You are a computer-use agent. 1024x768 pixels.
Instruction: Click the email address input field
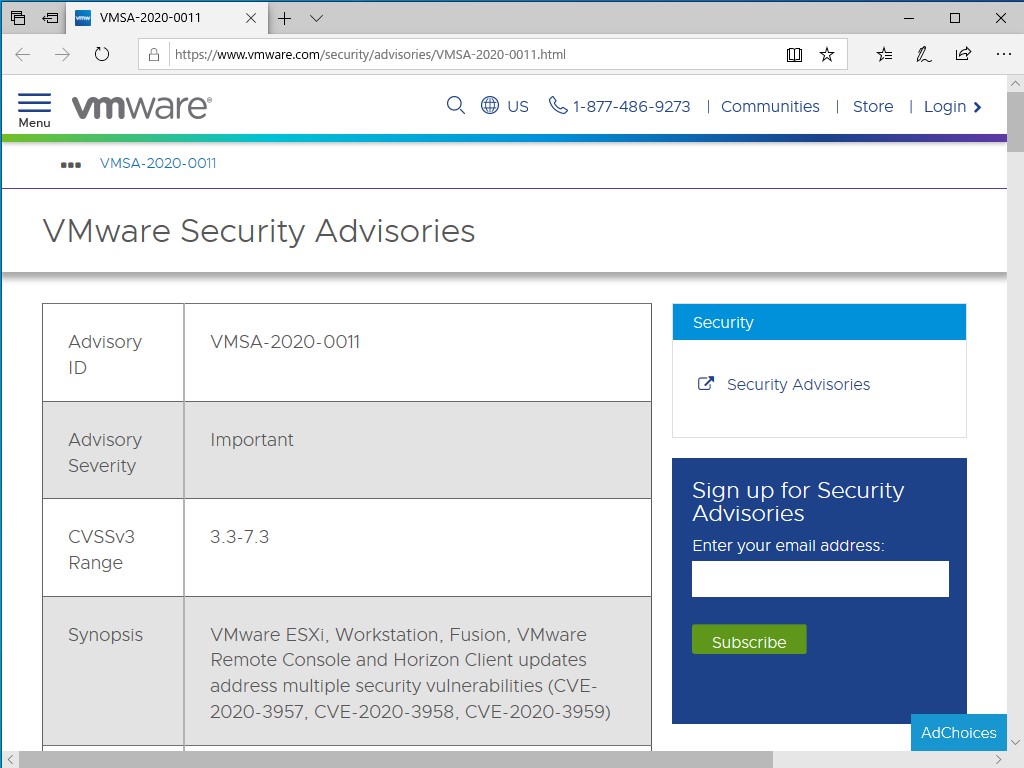pyautogui.click(x=820, y=579)
